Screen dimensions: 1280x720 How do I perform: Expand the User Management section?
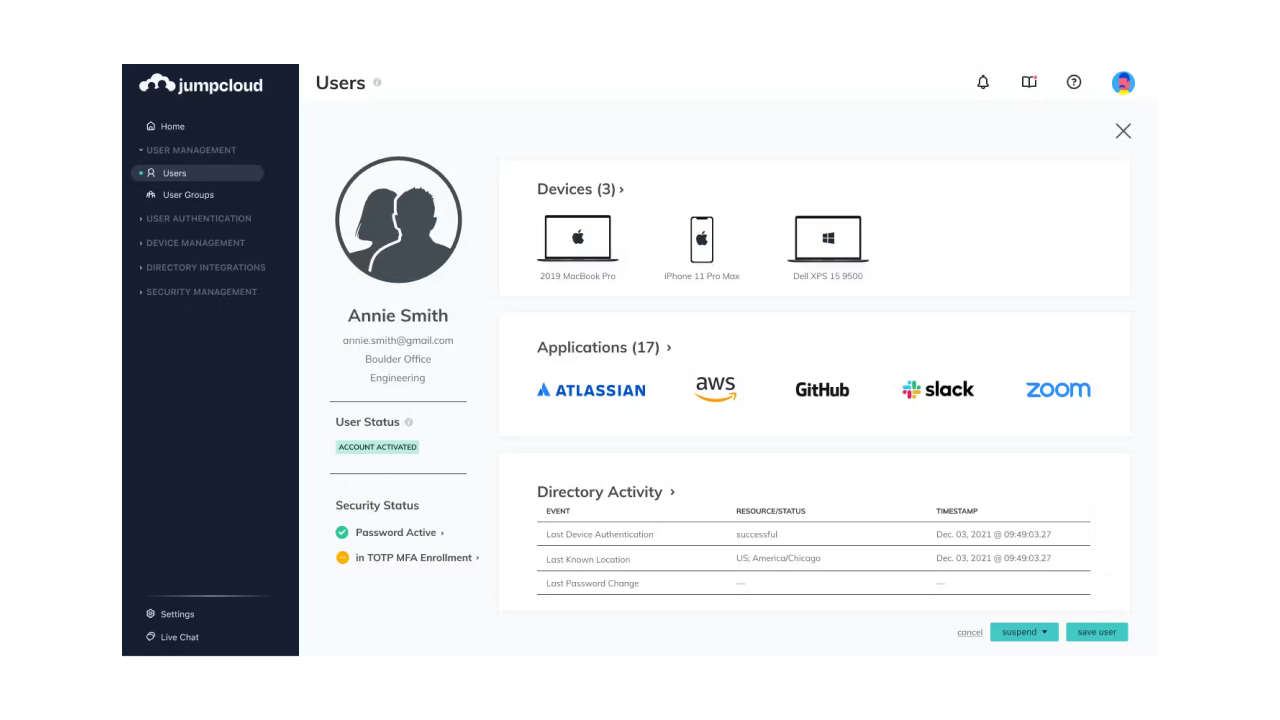[x=188, y=150]
